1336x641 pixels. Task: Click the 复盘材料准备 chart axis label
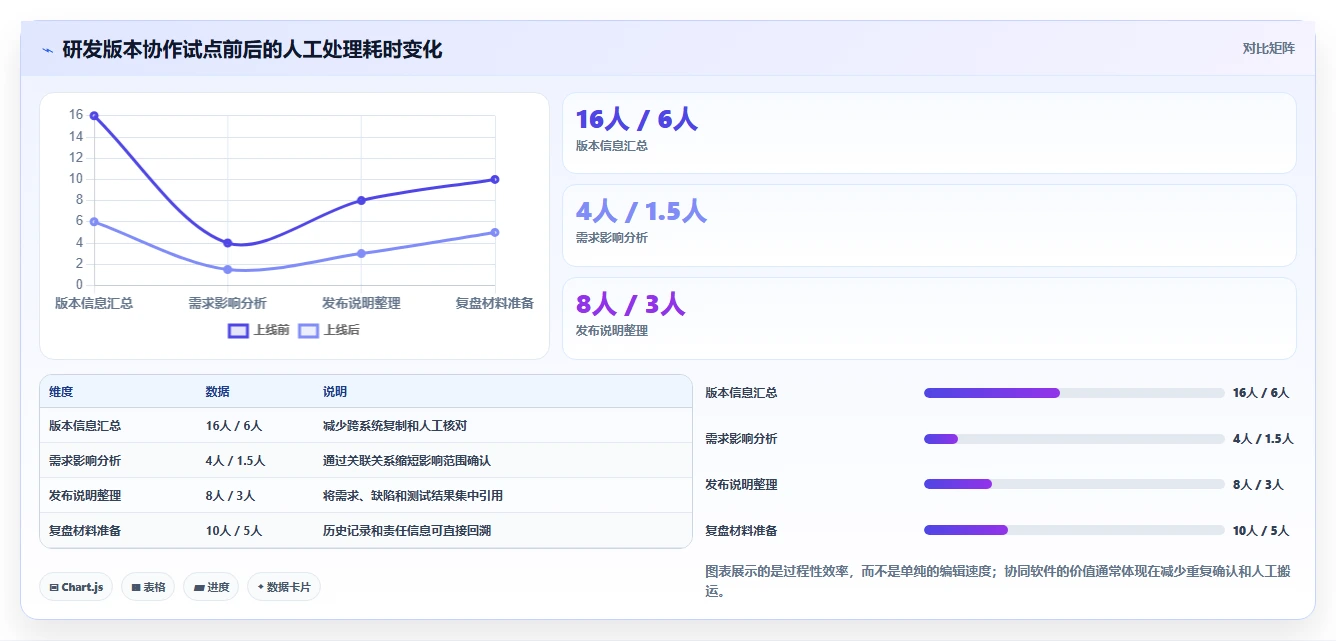click(495, 303)
